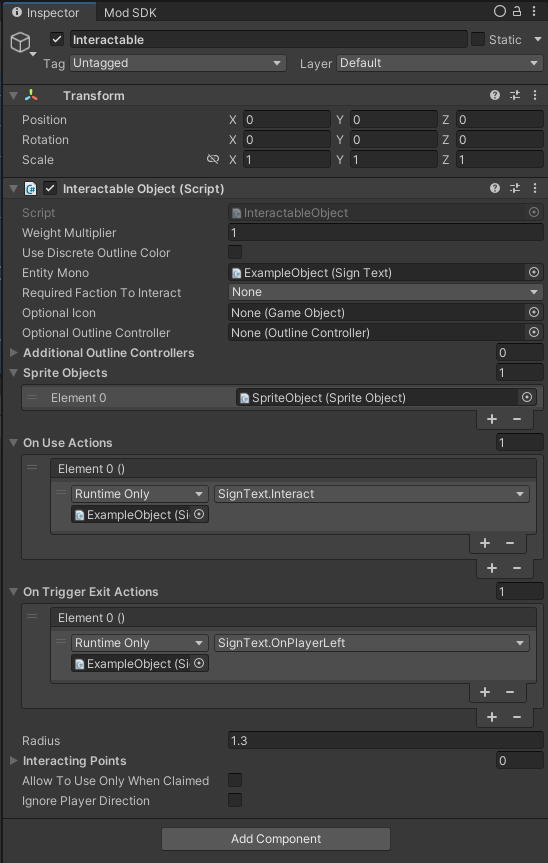Expand Additional Outline Controllers list
548x863 pixels.
coord(14,352)
